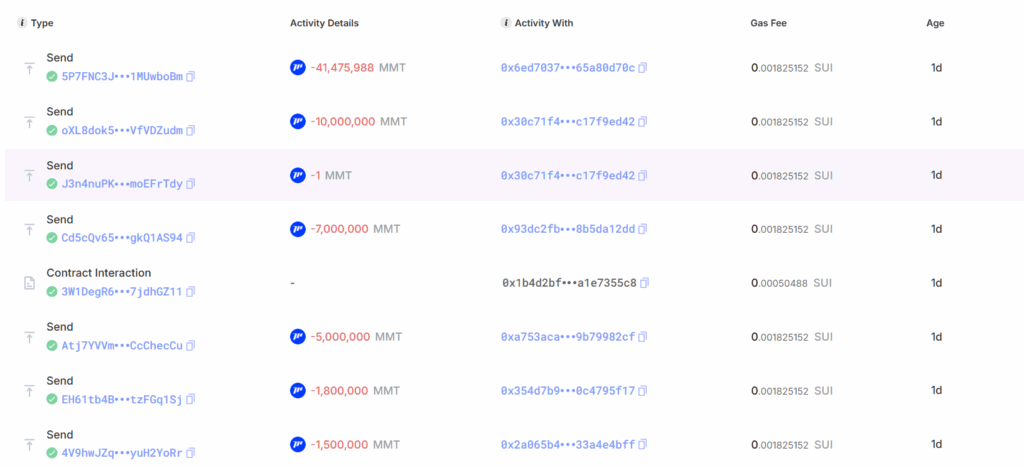The image size is (1024, 468).
Task: Click info icon next to Type header
Action: (22, 23)
